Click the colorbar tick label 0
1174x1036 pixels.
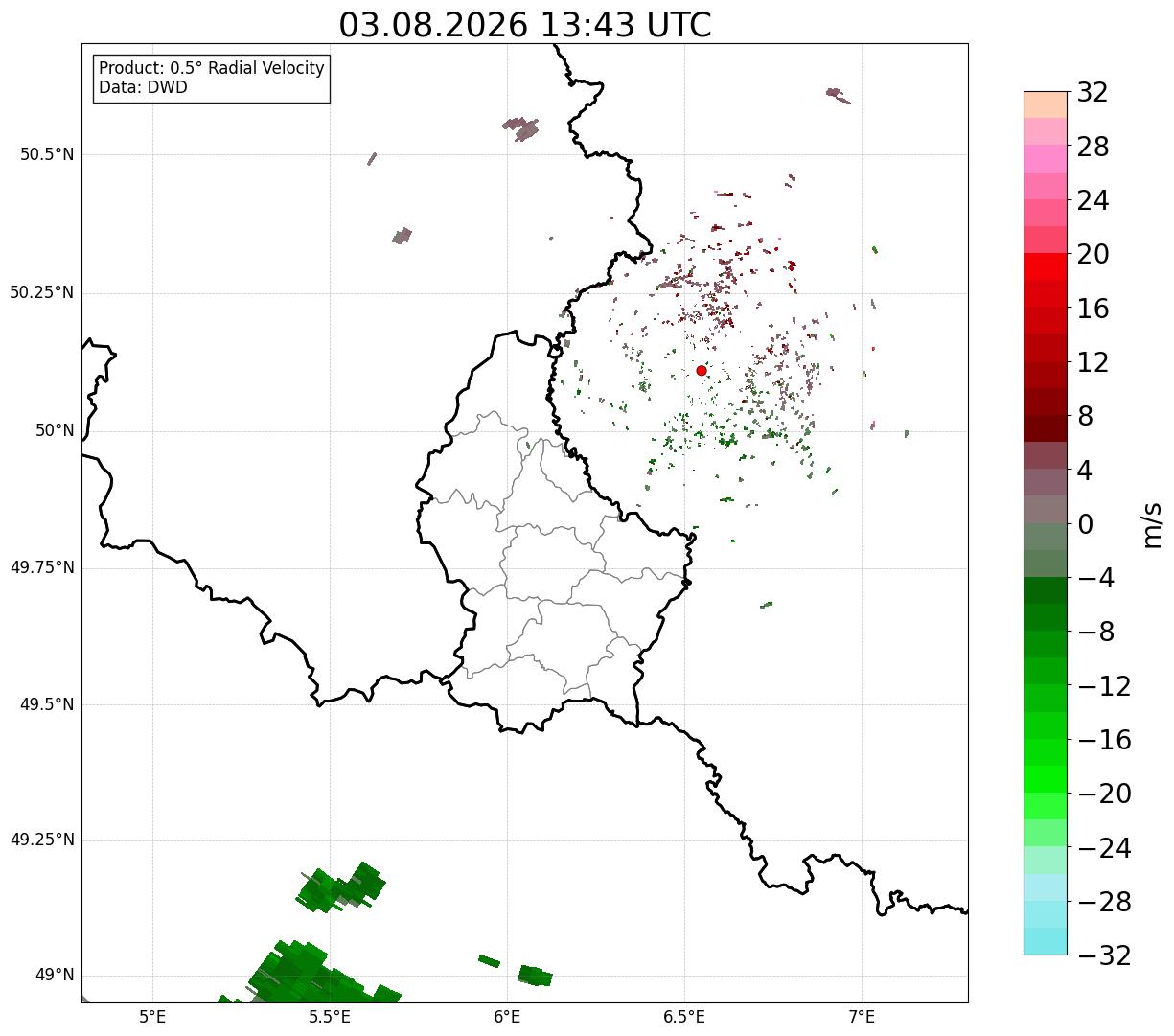1086,524
